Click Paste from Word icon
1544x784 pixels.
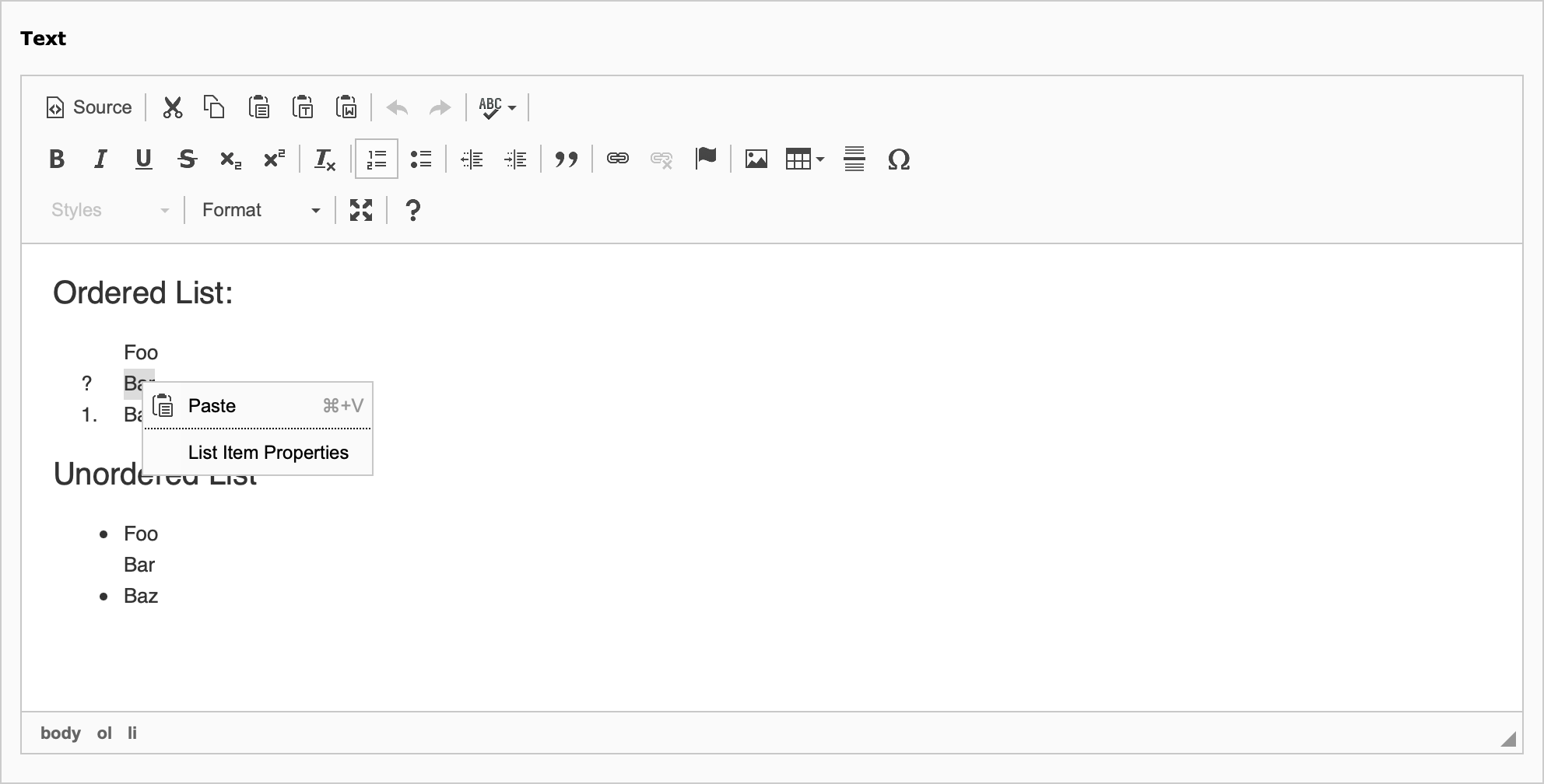[x=346, y=107]
